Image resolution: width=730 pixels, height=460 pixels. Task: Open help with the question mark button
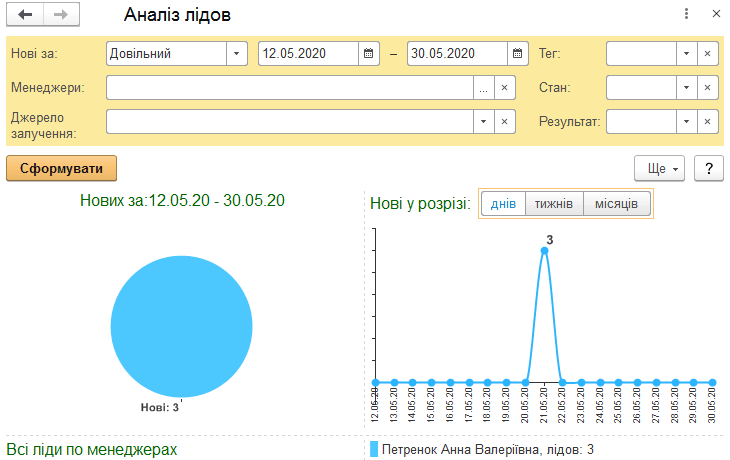point(709,168)
